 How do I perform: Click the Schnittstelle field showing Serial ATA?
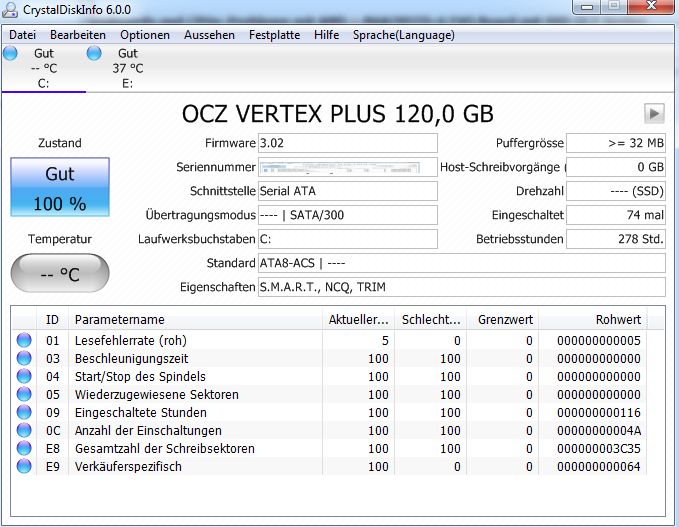coord(348,191)
